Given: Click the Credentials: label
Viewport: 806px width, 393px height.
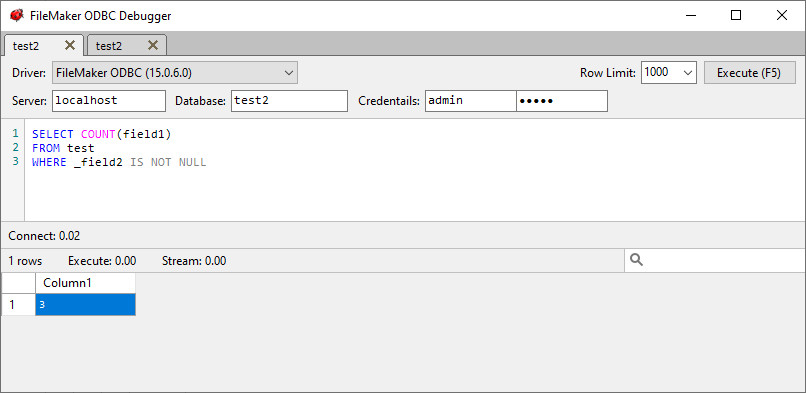Looking at the screenshot, I should point(389,101).
